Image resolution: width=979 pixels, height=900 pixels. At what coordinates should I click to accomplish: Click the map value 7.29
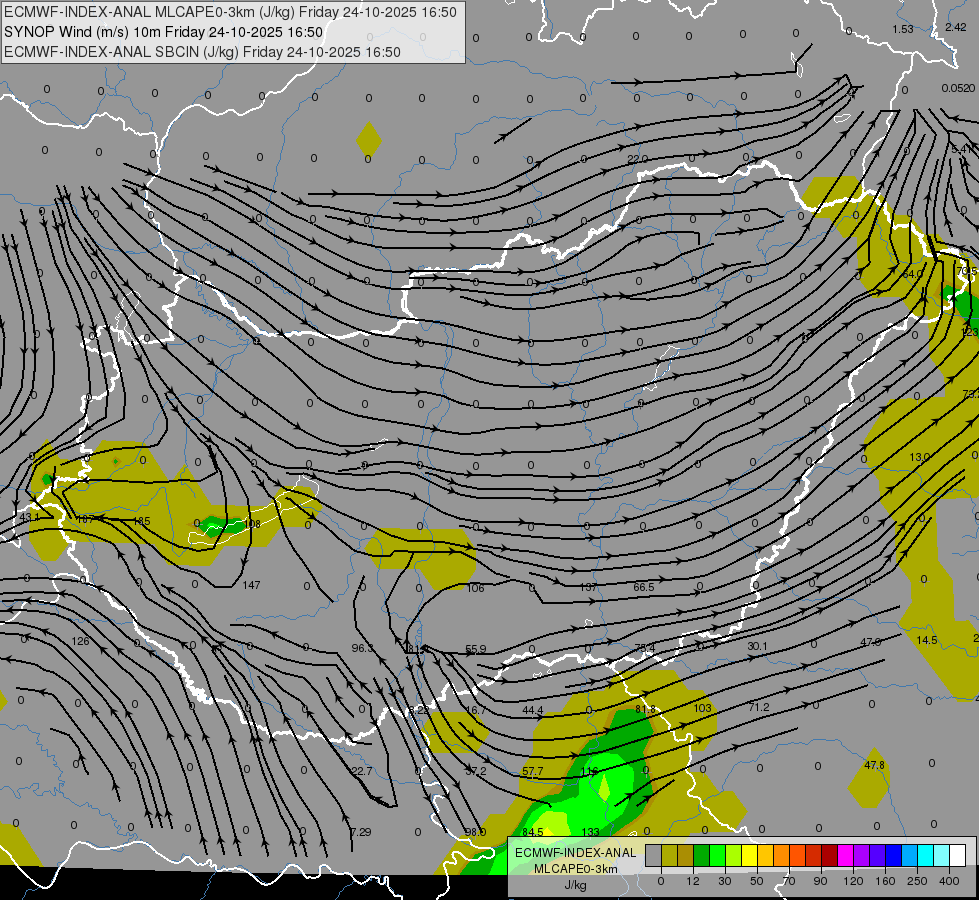tap(361, 832)
